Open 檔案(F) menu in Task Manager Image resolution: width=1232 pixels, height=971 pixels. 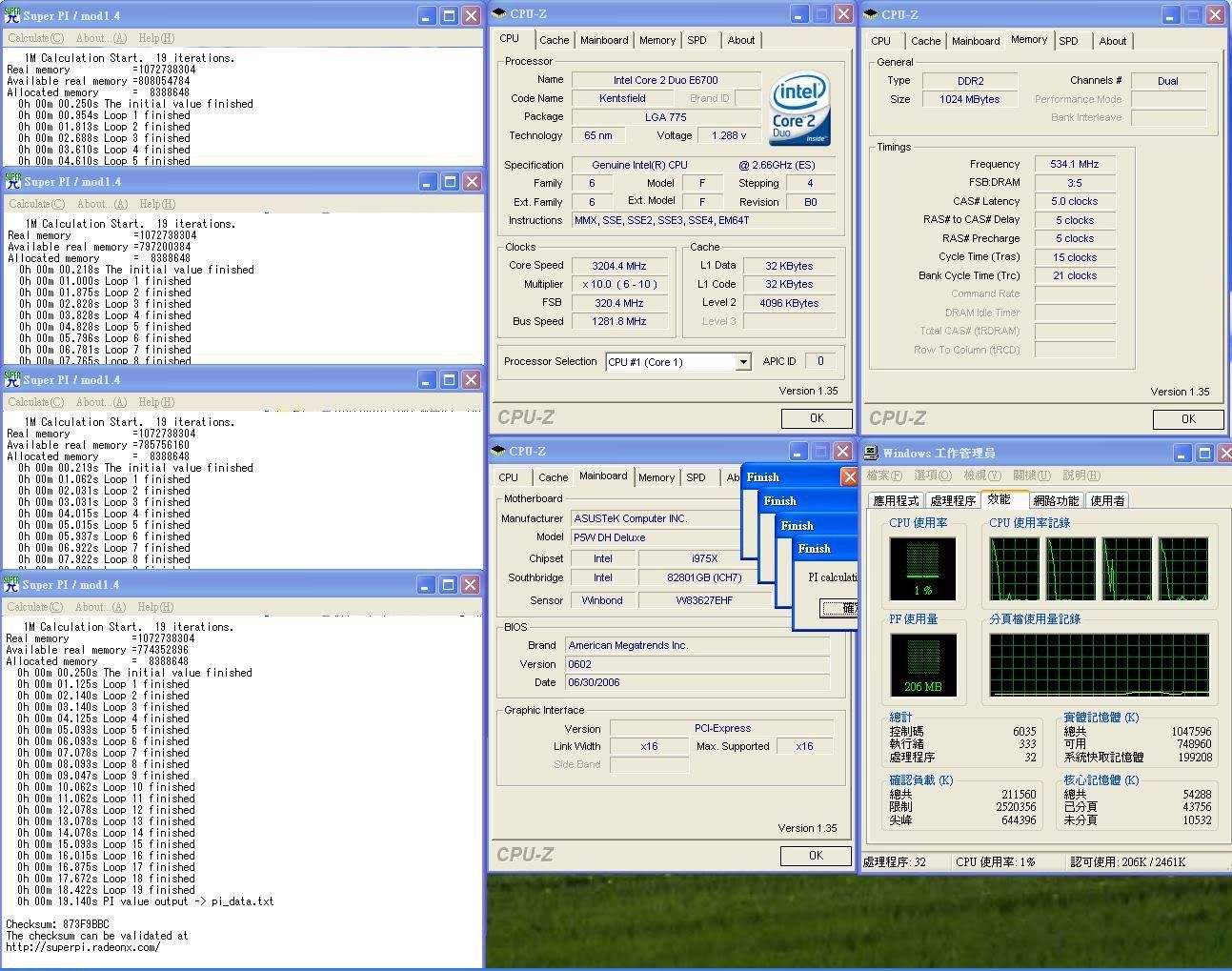884,475
